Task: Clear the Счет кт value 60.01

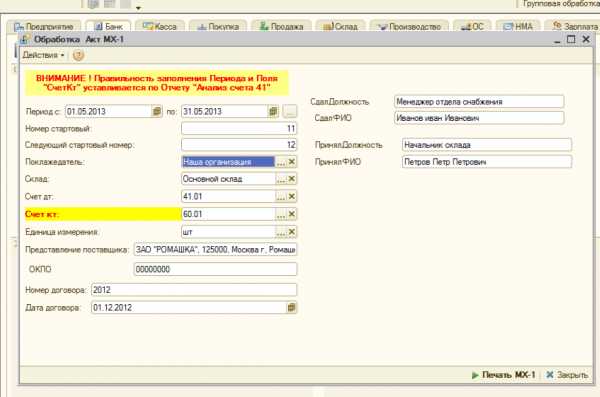Action: tap(292, 214)
